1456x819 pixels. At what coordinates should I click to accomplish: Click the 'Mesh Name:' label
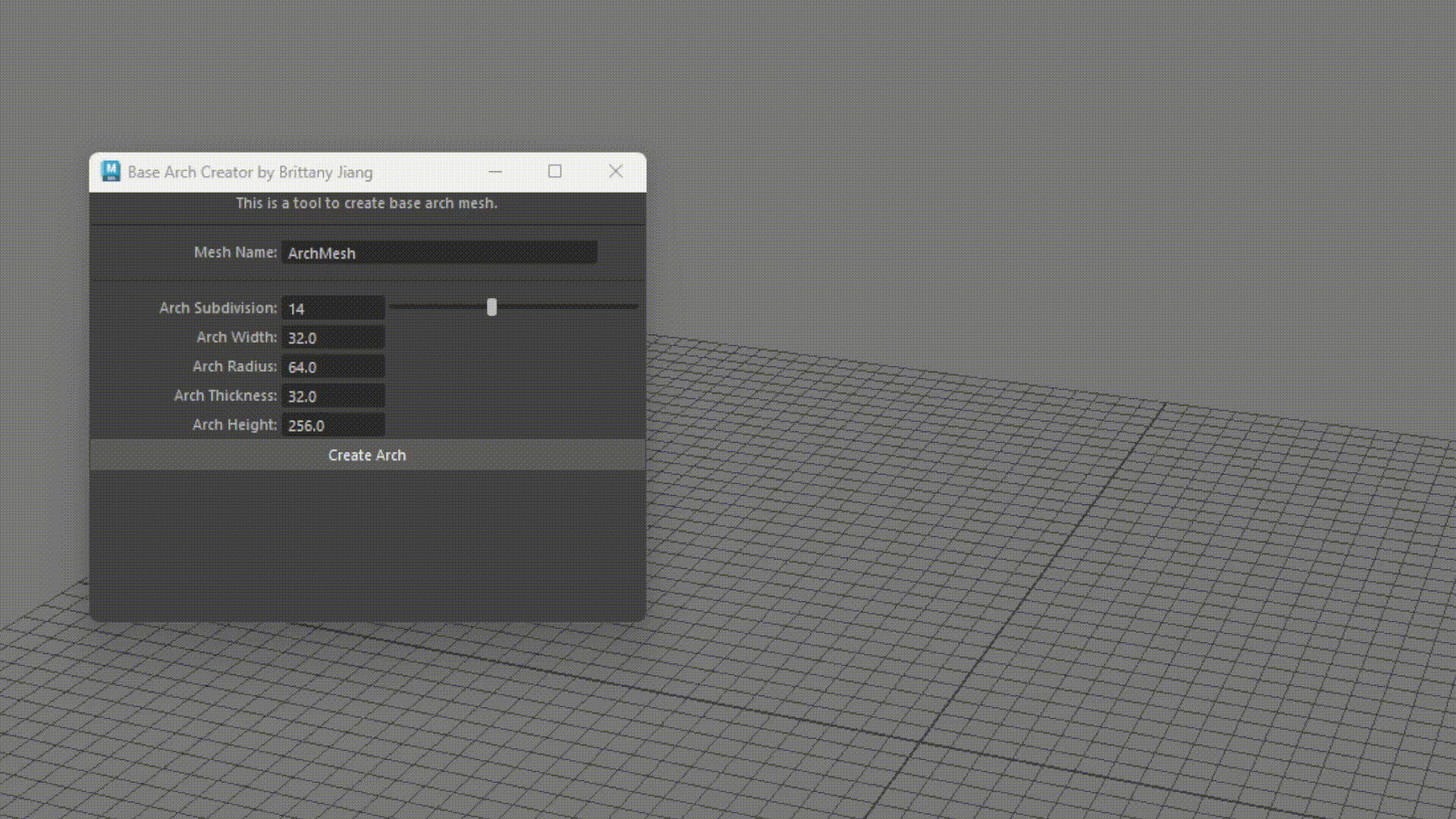[x=236, y=253]
